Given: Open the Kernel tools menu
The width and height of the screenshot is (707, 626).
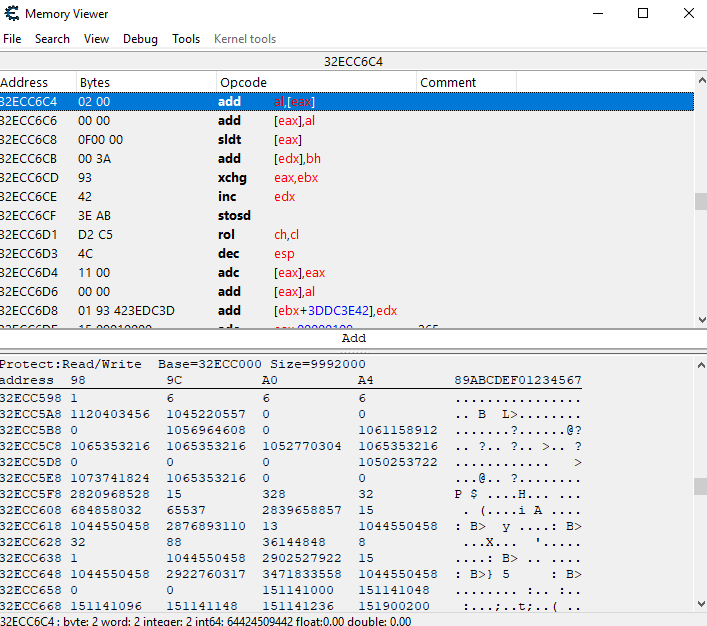Looking at the screenshot, I should pos(245,39).
